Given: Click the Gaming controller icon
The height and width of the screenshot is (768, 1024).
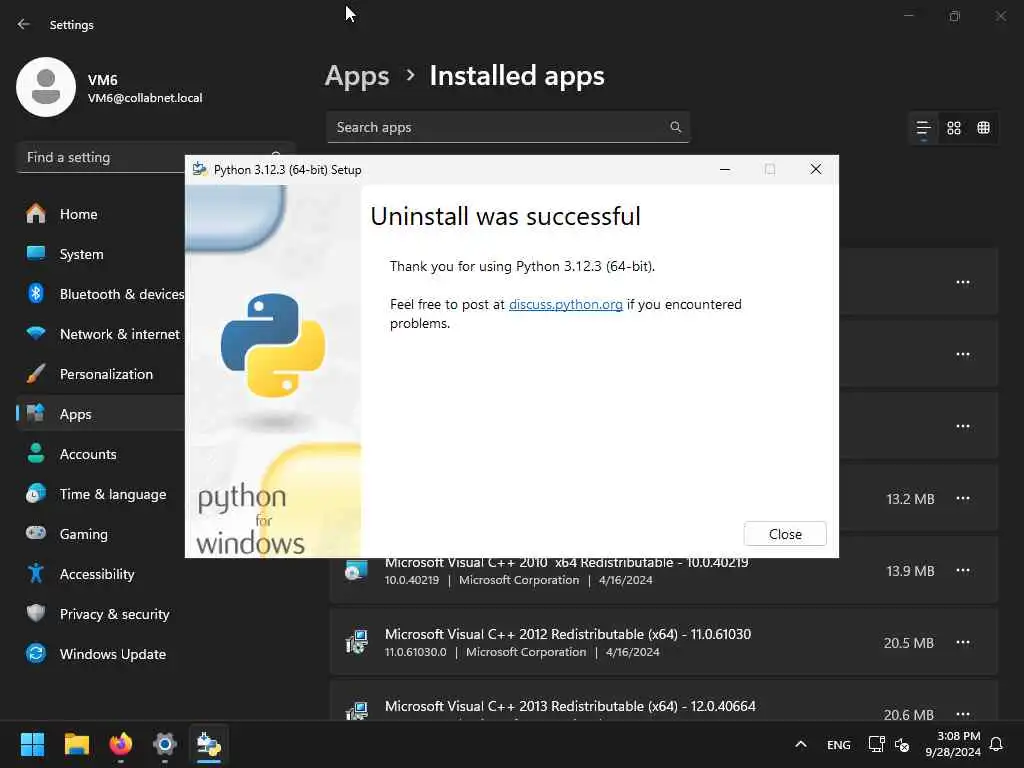Looking at the screenshot, I should [x=36, y=533].
